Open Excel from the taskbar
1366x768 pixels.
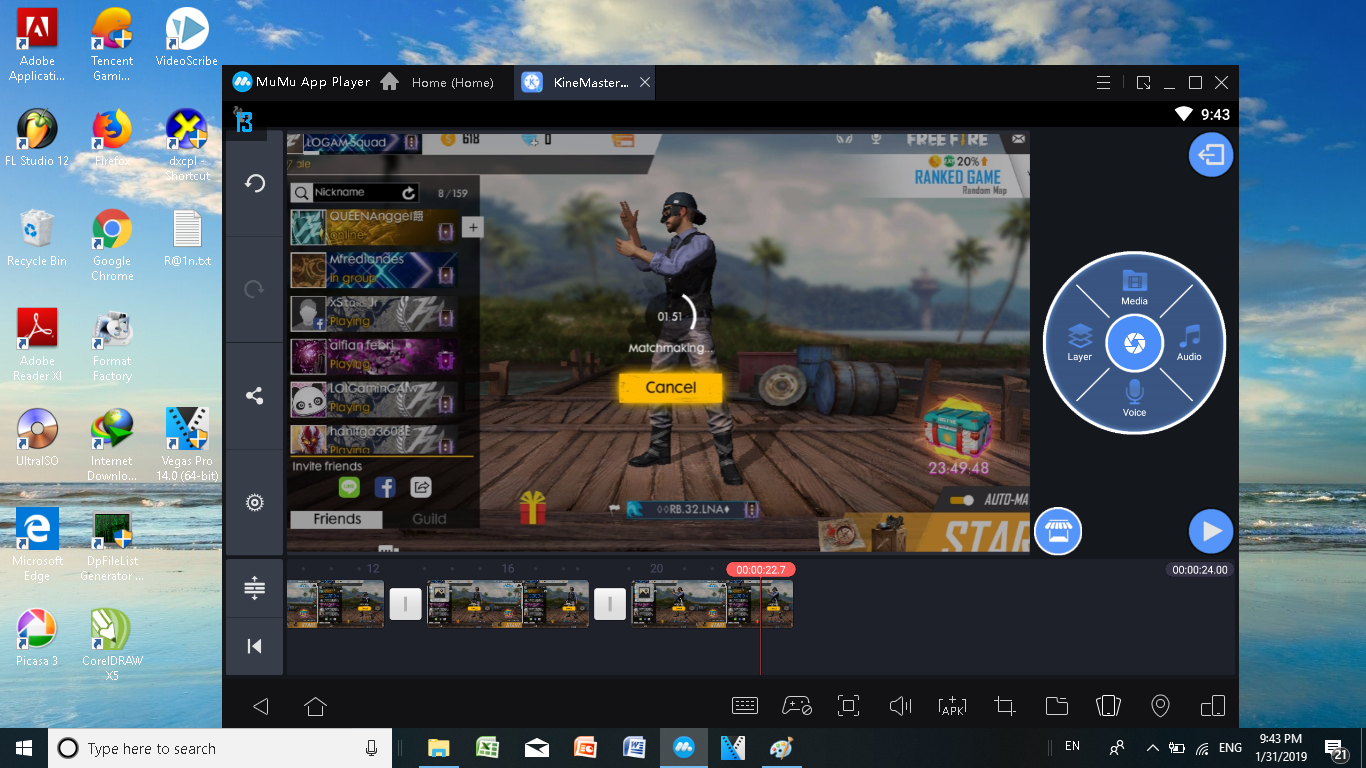pyautogui.click(x=487, y=747)
